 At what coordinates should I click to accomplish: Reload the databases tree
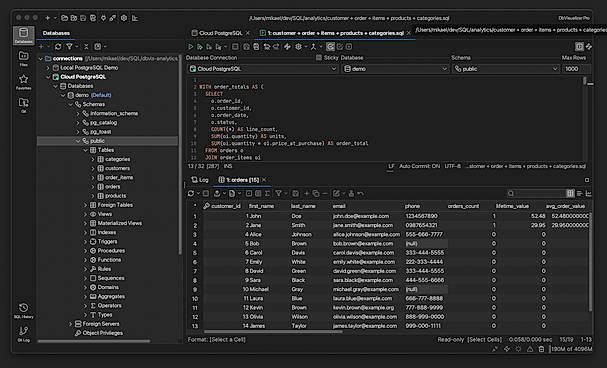coord(58,46)
